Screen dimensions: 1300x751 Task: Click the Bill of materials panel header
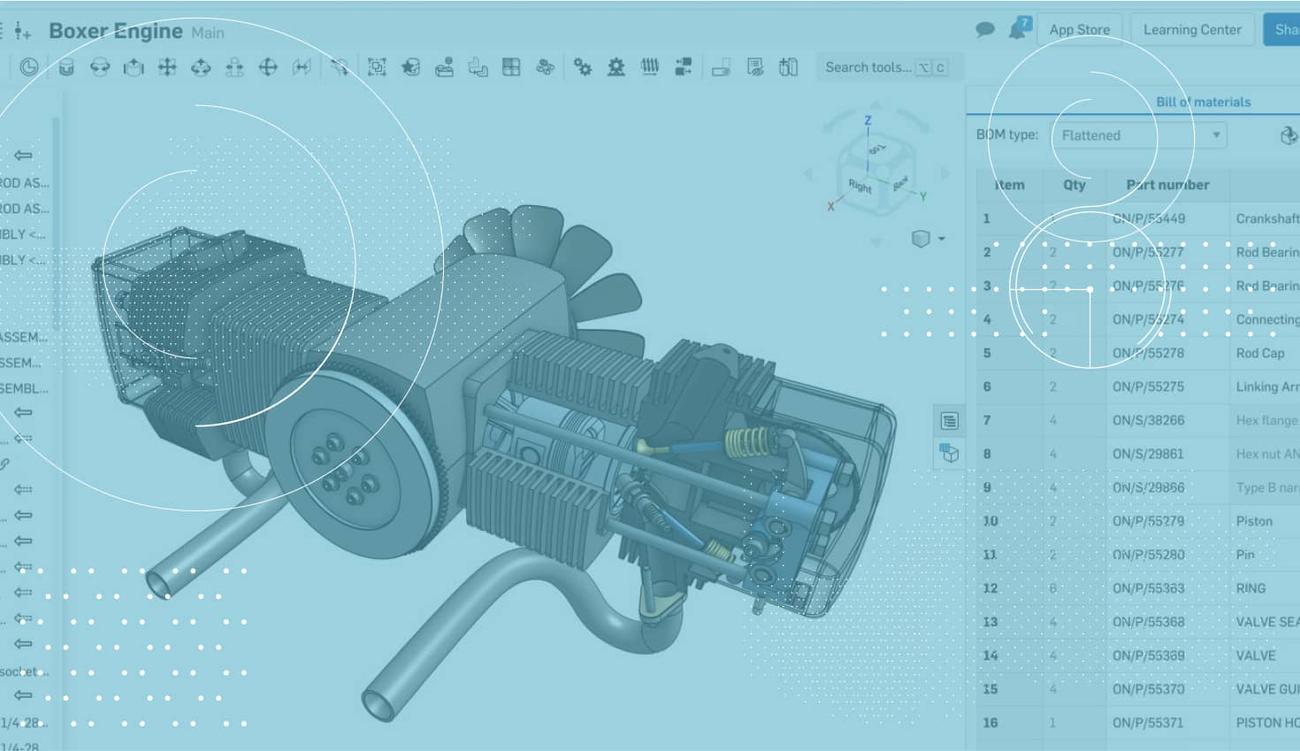coord(1203,101)
